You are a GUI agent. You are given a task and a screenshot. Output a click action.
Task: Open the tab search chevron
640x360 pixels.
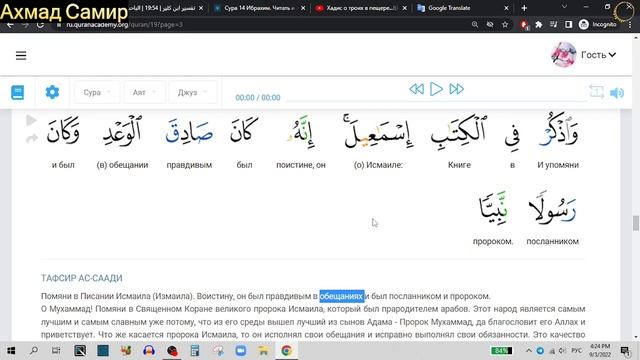tap(564, 7)
